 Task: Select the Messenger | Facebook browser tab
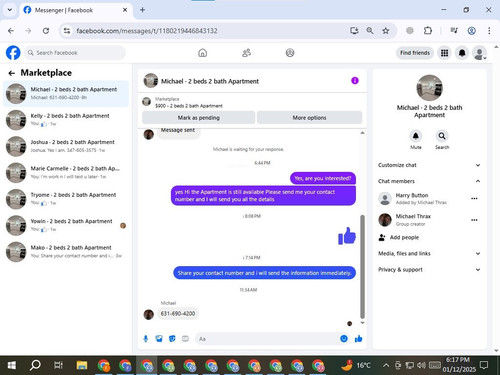click(x=75, y=10)
